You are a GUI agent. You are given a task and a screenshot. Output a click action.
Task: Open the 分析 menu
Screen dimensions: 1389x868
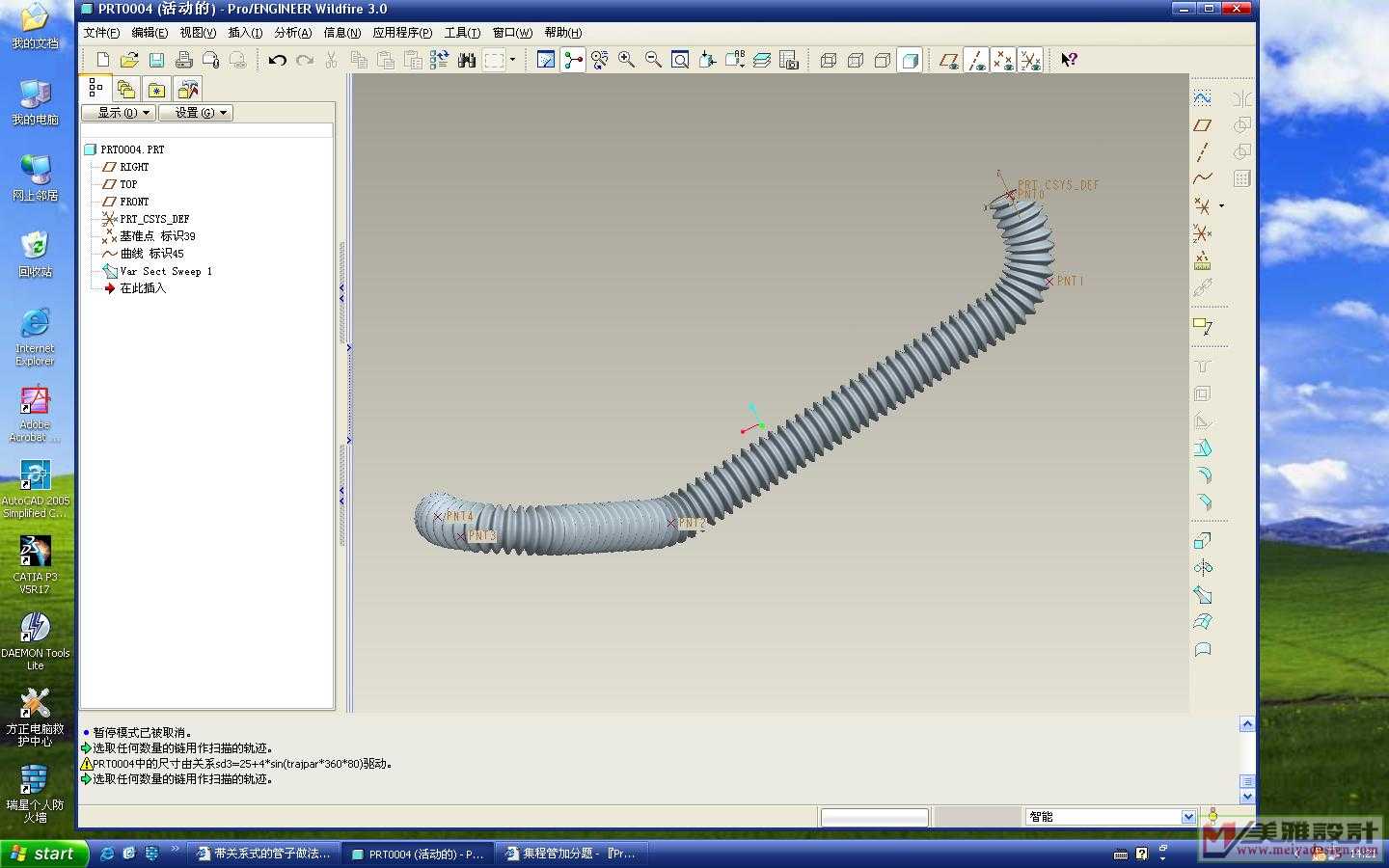293,33
